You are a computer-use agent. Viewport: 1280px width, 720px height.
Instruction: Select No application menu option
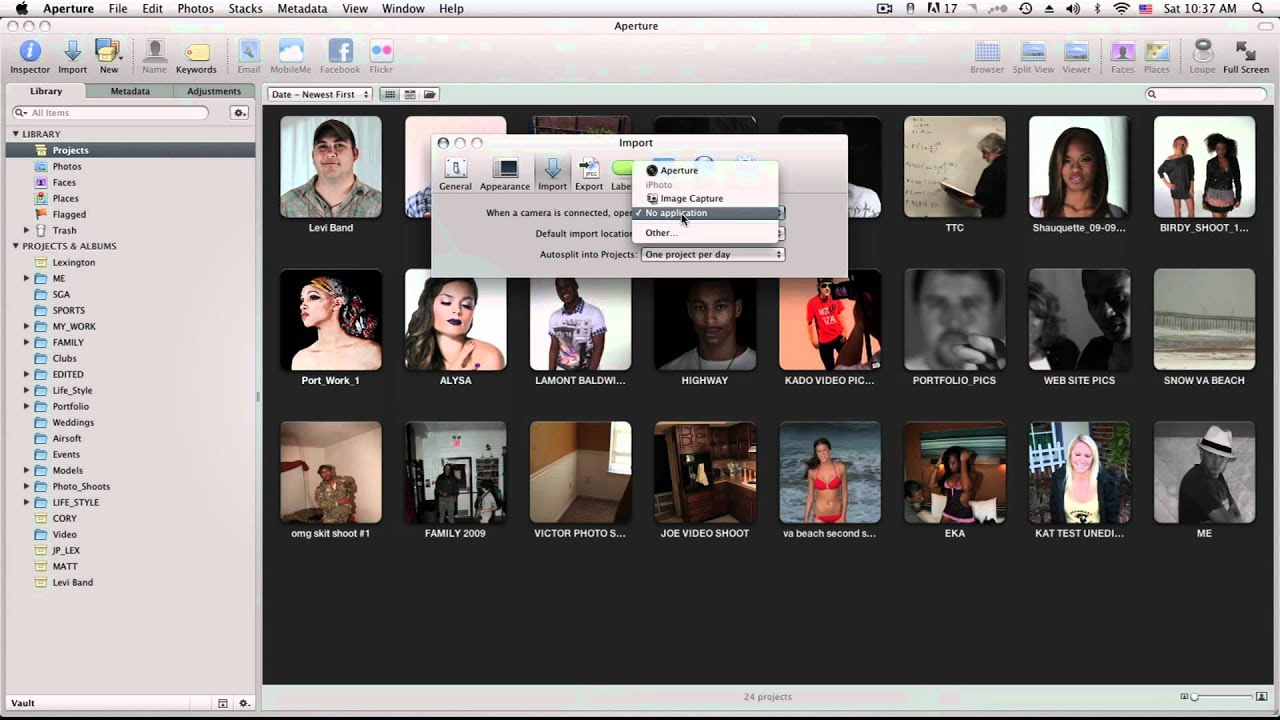coord(705,213)
